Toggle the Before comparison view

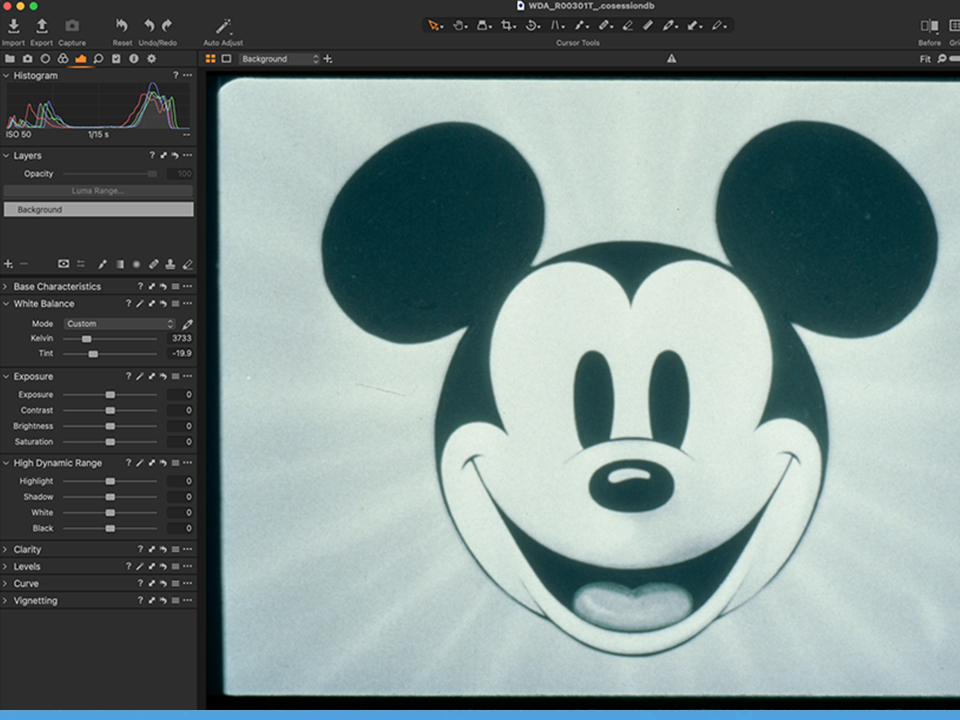929,26
